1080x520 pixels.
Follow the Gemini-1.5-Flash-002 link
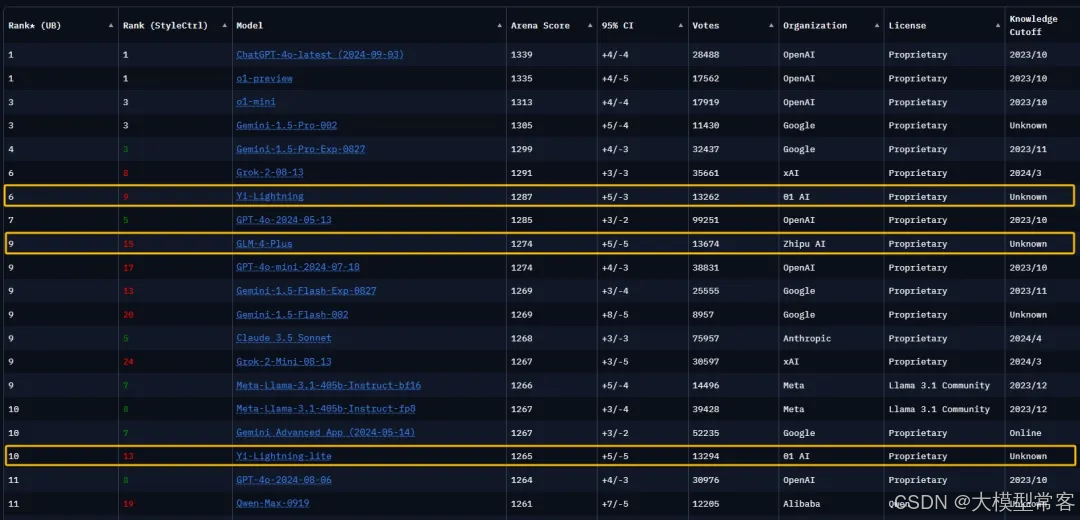(x=292, y=315)
